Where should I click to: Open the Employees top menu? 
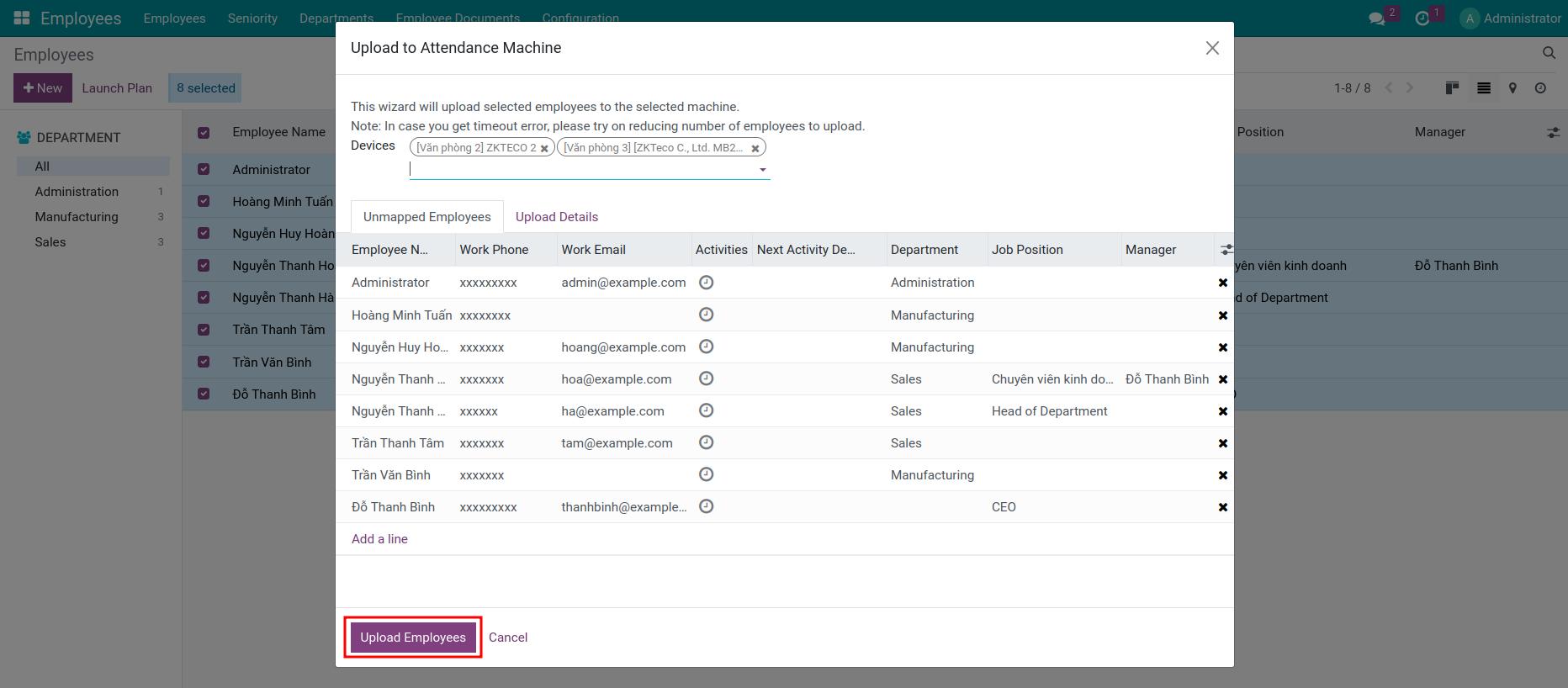[174, 19]
